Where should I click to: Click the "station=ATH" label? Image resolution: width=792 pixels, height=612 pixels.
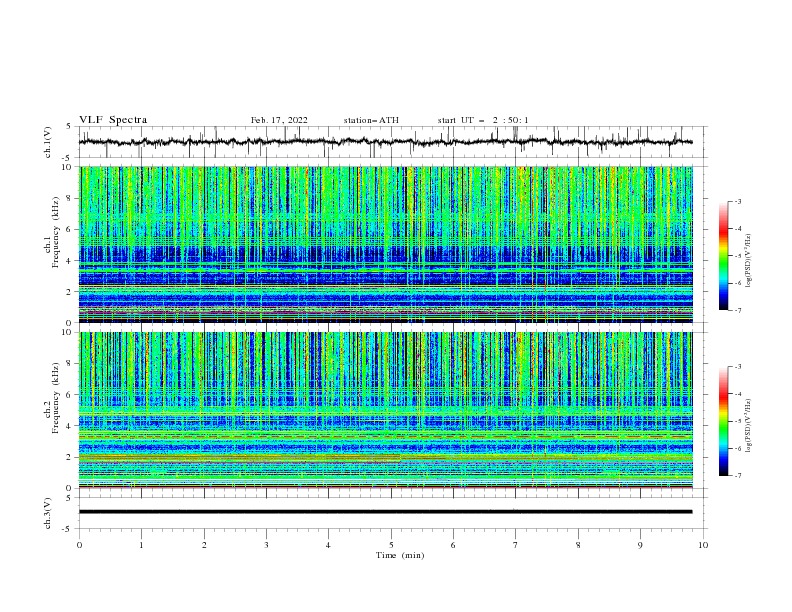[x=371, y=120]
